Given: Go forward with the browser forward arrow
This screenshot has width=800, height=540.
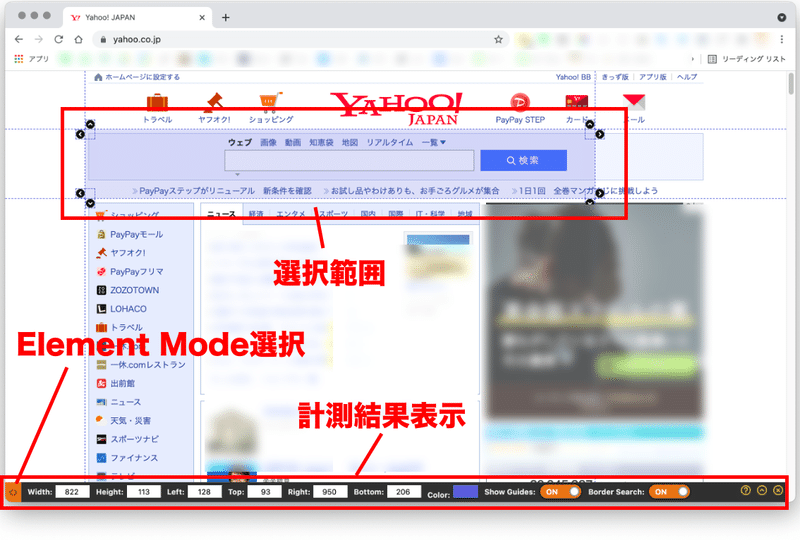Looking at the screenshot, I should 39,39.
